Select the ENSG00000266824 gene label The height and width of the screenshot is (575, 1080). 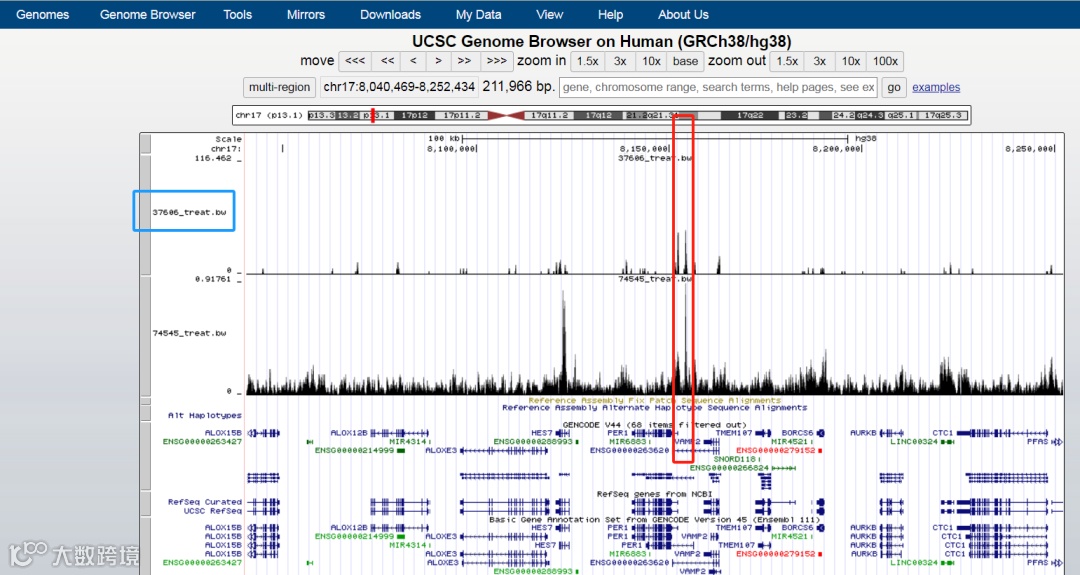point(729,468)
